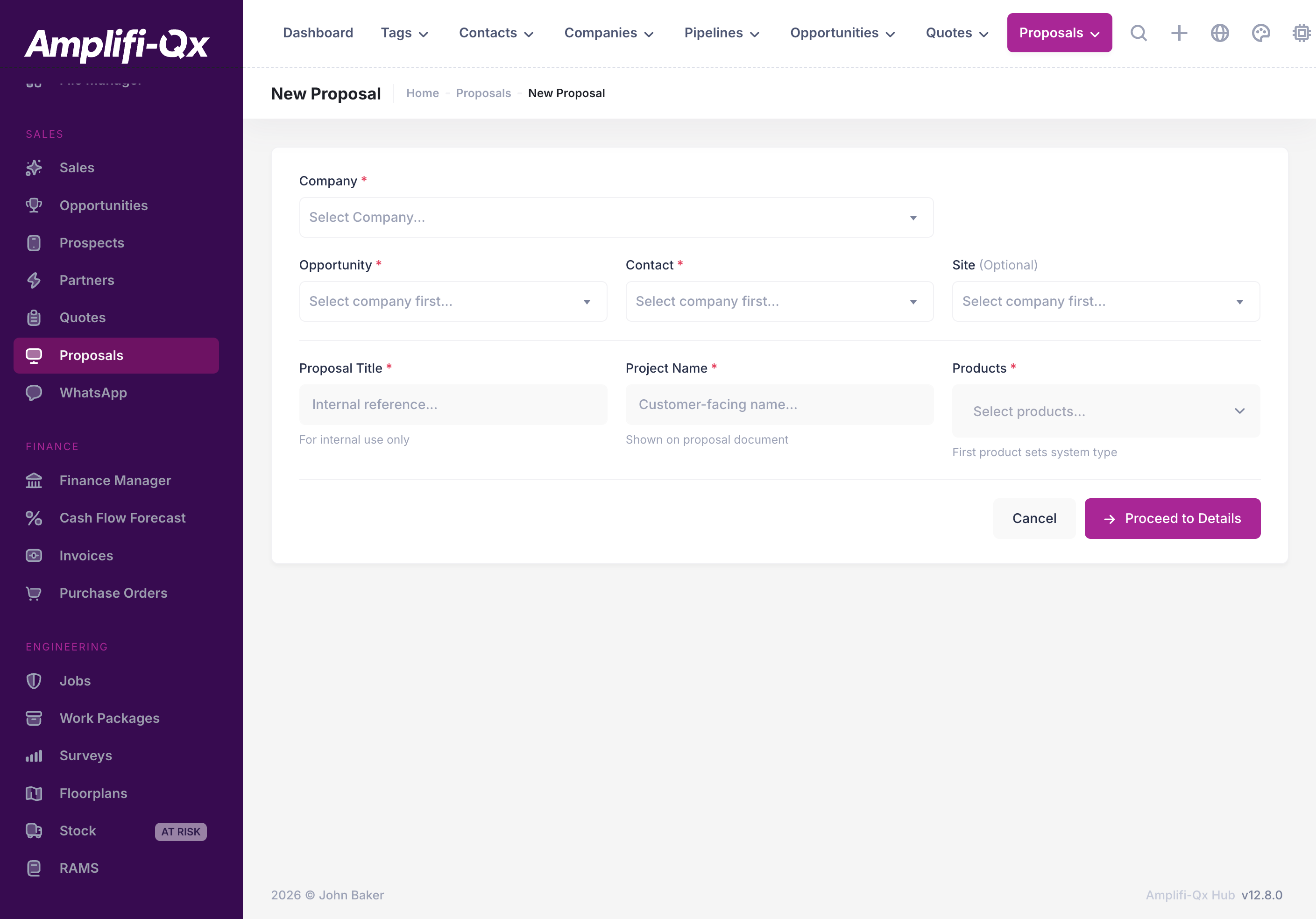Open the palette theme icon

tap(1260, 33)
